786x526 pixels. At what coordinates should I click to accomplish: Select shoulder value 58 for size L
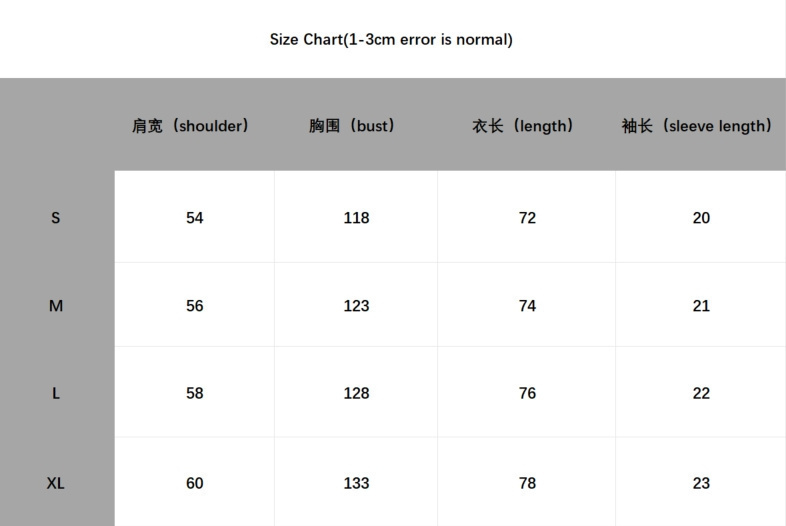pyautogui.click(x=194, y=393)
